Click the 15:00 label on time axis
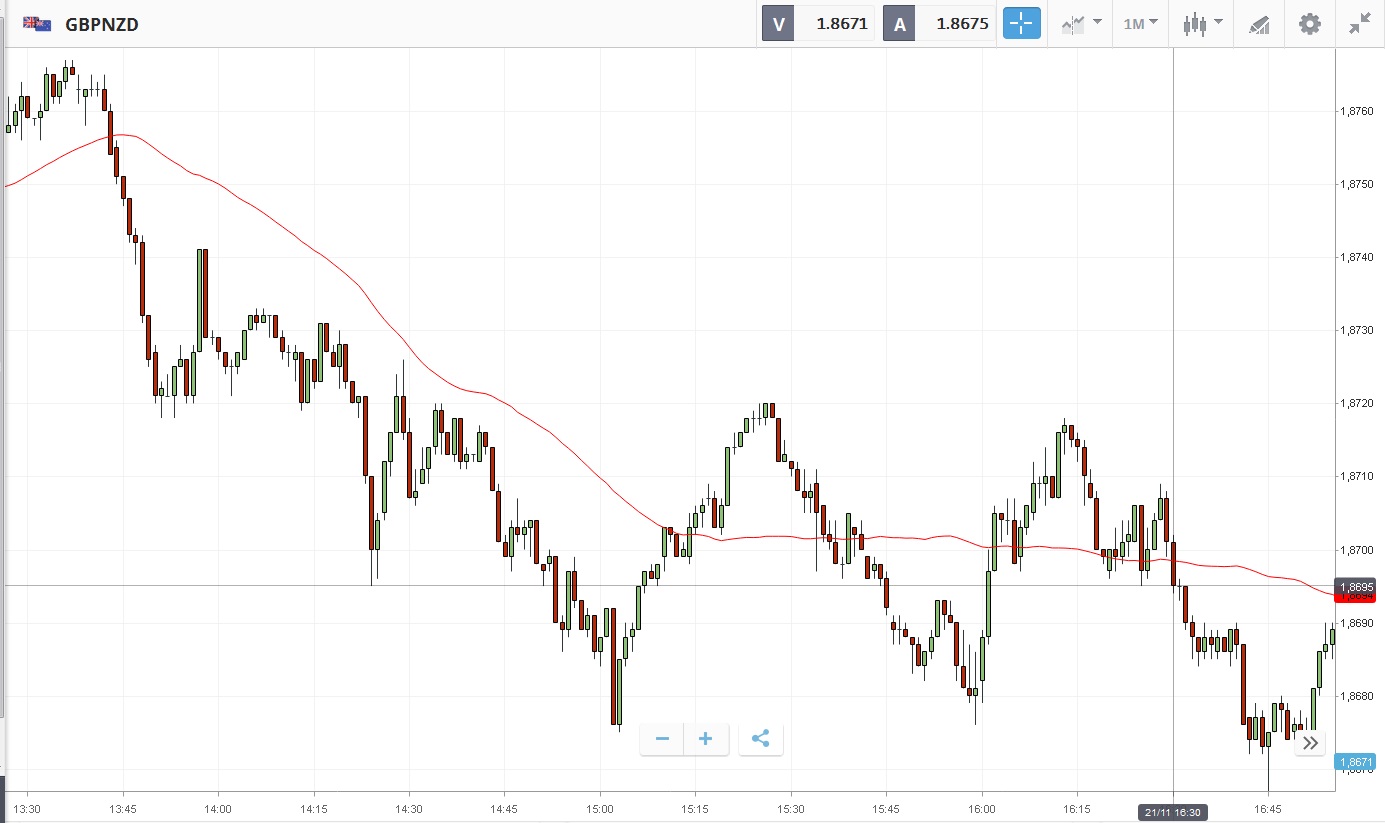This screenshot has width=1385, height=823. [x=599, y=808]
